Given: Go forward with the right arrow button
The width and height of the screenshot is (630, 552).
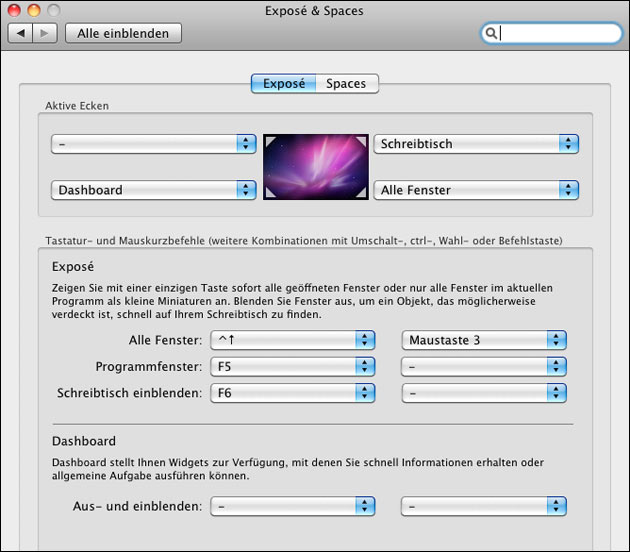Looking at the screenshot, I should point(45,33).
